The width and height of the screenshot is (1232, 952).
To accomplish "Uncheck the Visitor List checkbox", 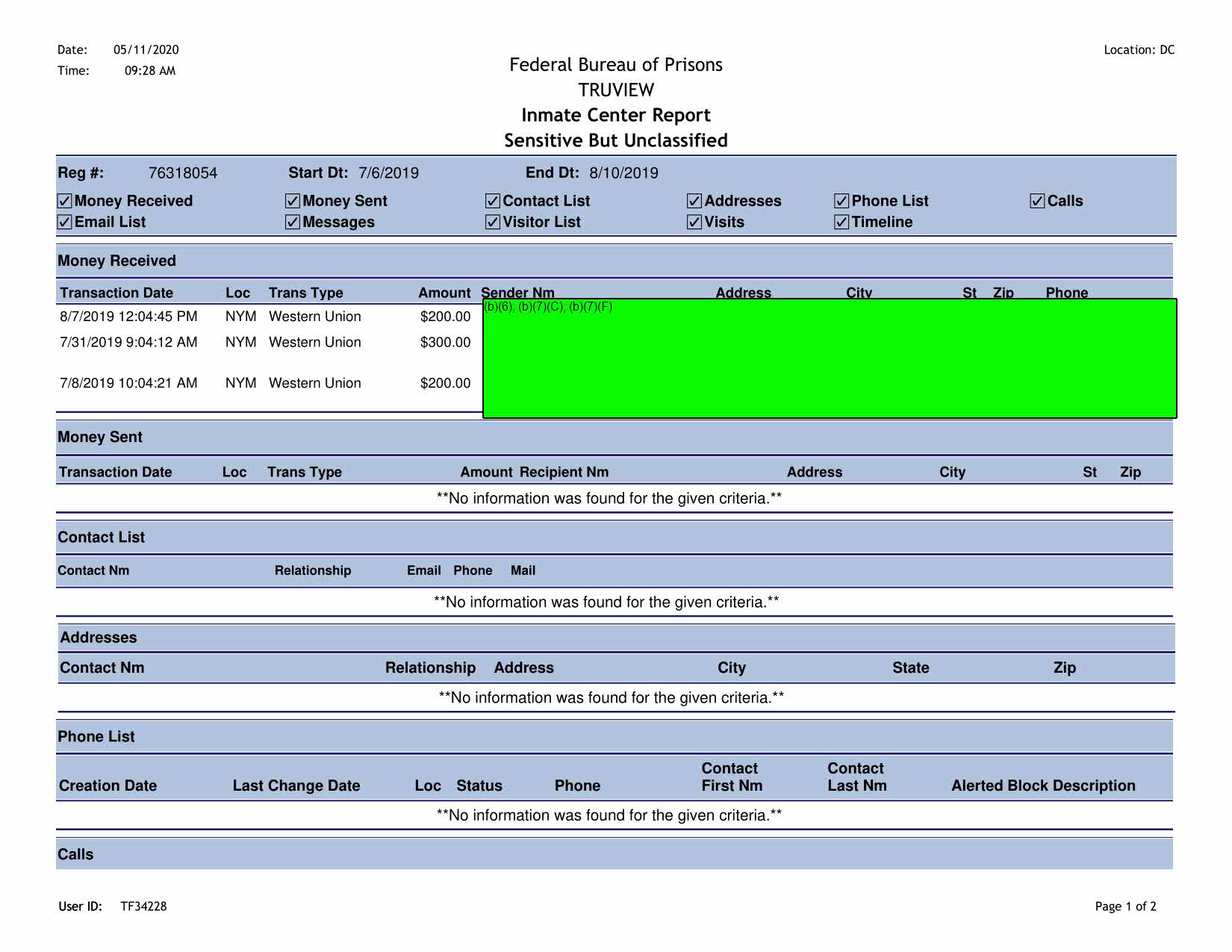I will coord(493,222).
